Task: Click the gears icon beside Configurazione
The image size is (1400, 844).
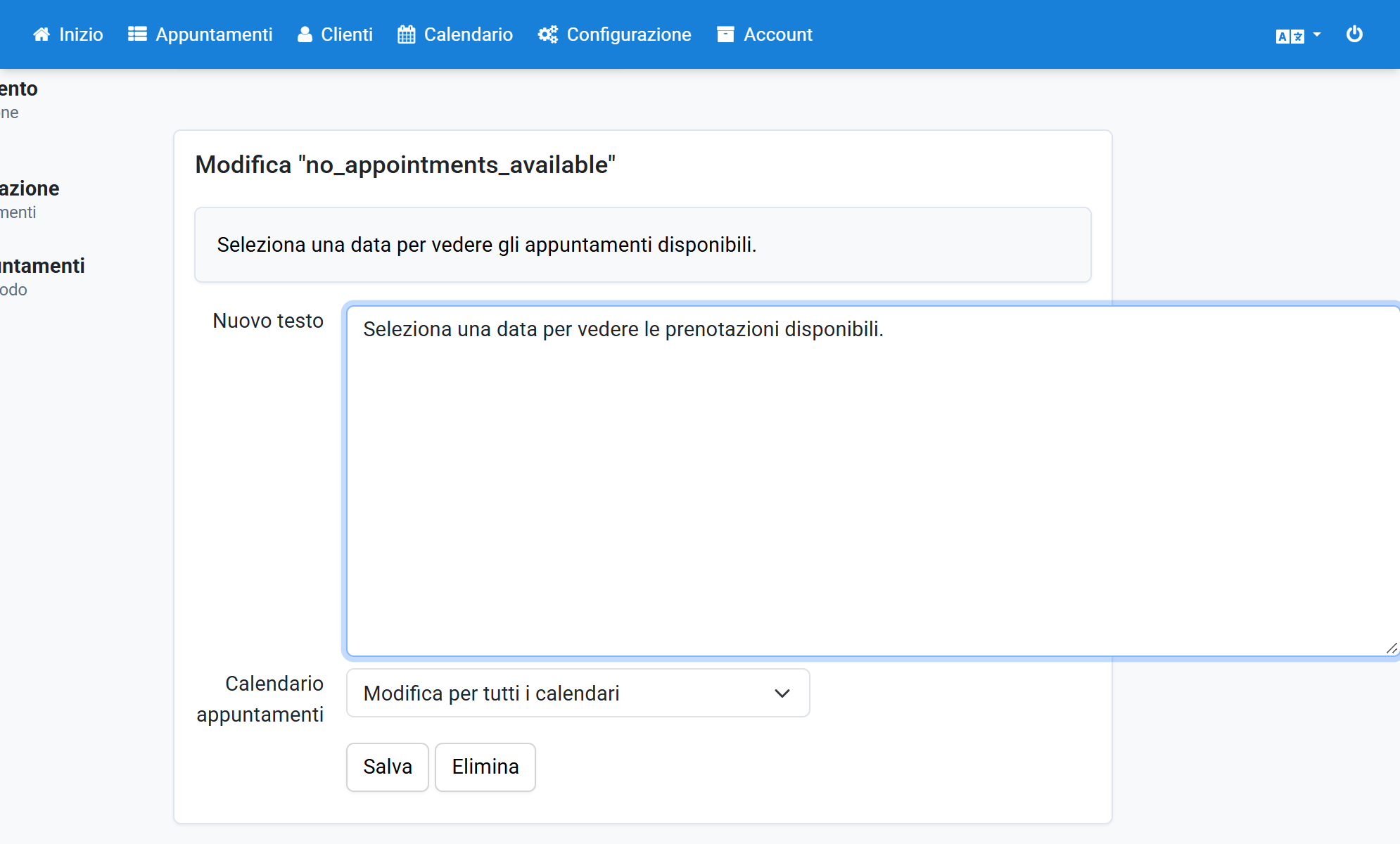Action: coord(548,34)
